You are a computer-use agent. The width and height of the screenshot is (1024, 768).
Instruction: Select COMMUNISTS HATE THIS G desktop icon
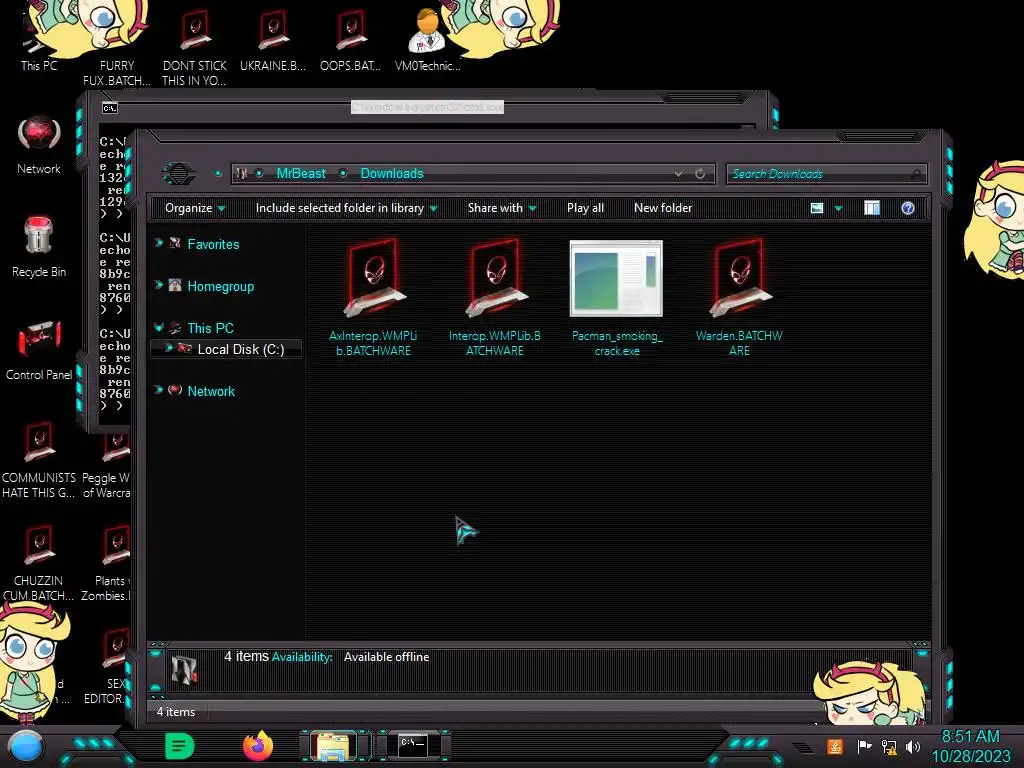(39, 460)
